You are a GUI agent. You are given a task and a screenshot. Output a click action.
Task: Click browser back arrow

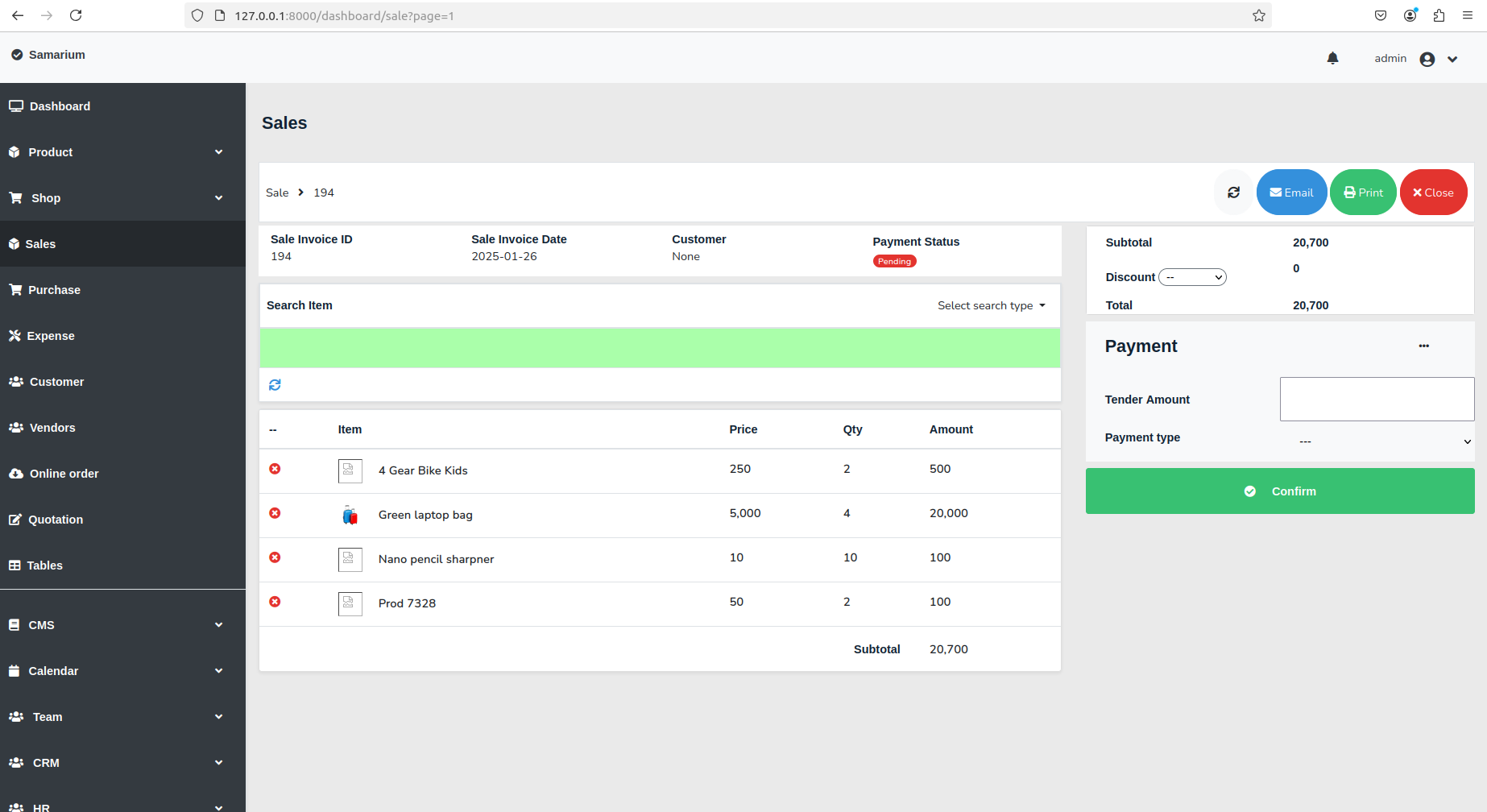coord(18,15)
